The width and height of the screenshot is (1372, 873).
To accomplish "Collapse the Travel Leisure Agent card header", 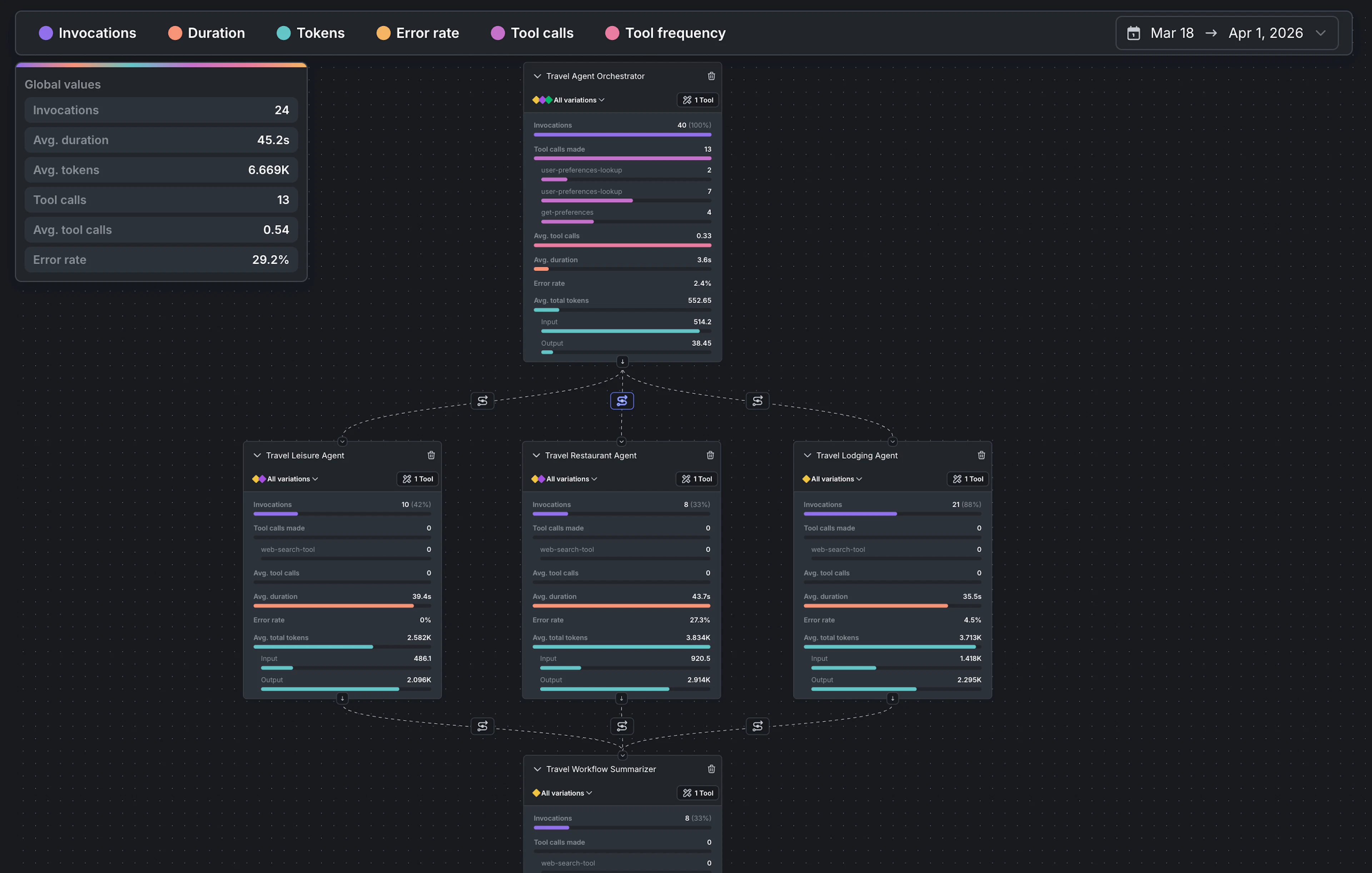I will coord(257,455).
